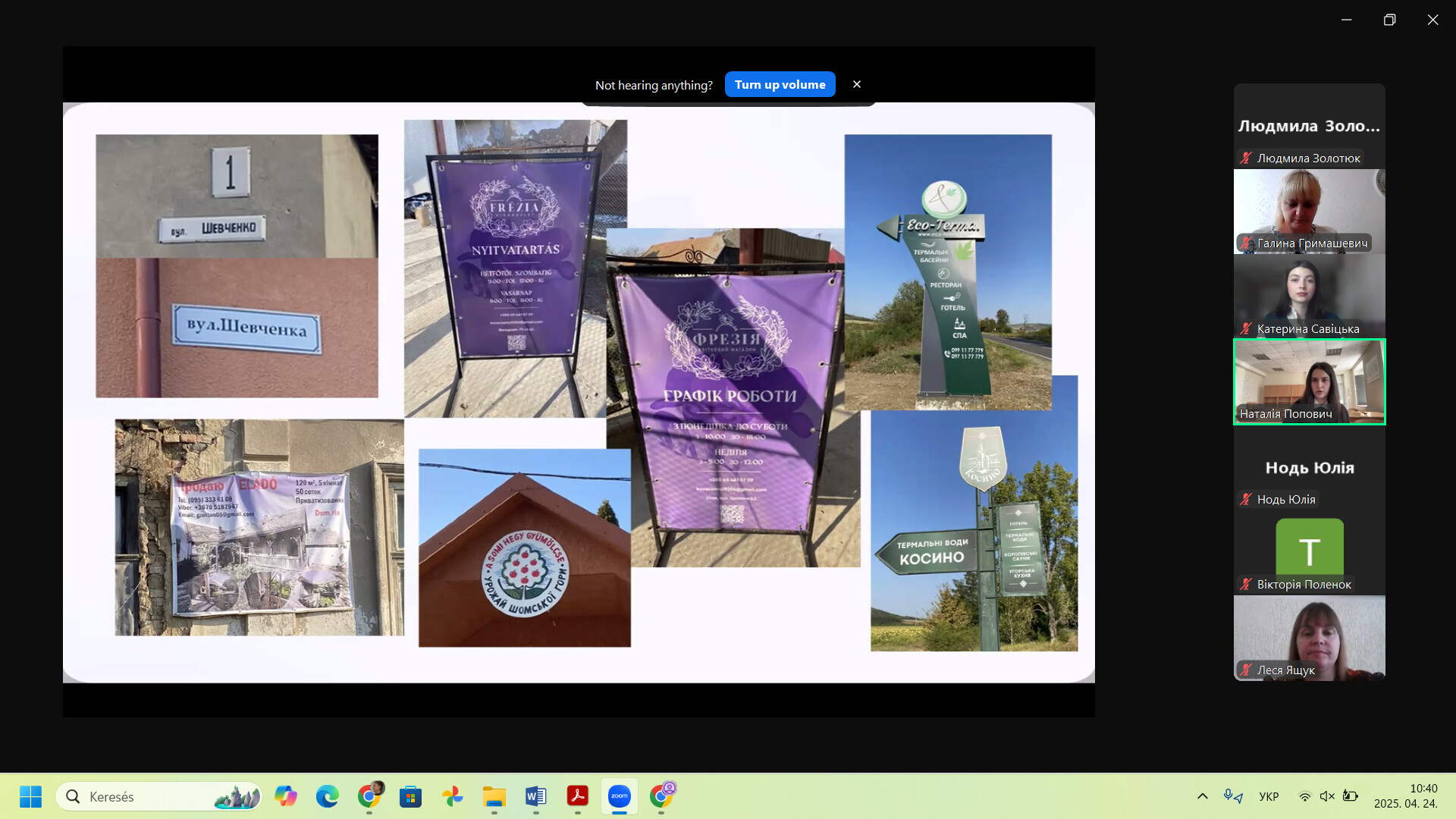Screen dimensions: 1456x819
Task: Select Галина Гримашевич's video thumbnail
Action: pyautogui.click(x=1309, y=210)
